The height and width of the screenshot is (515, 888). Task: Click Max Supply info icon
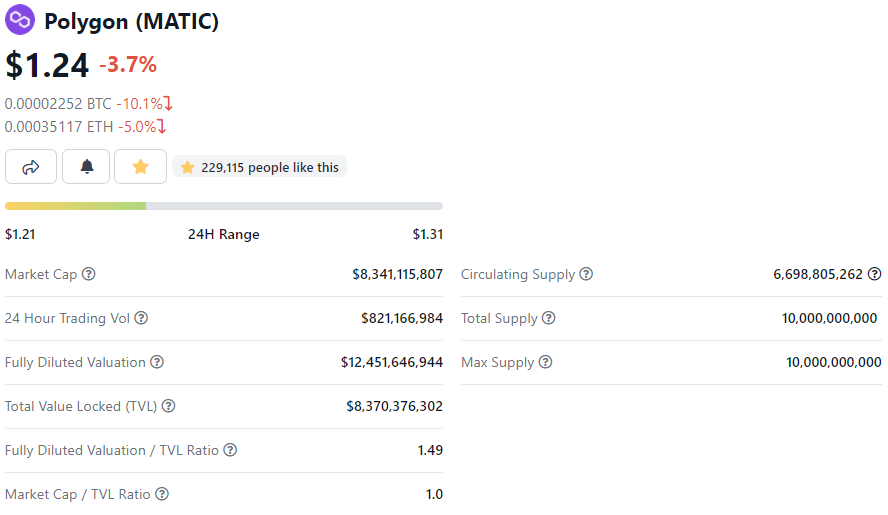pyautogui.click(x=545, y=362)
